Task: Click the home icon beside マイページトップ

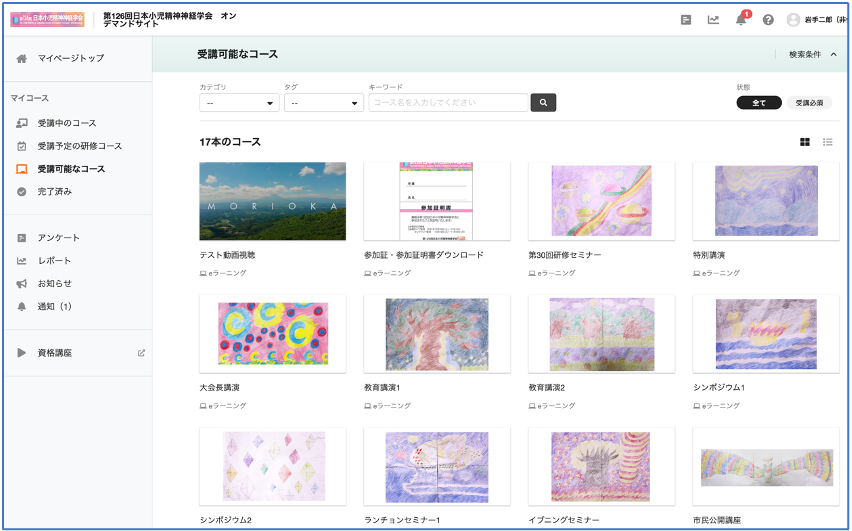Action: (22, 59)
